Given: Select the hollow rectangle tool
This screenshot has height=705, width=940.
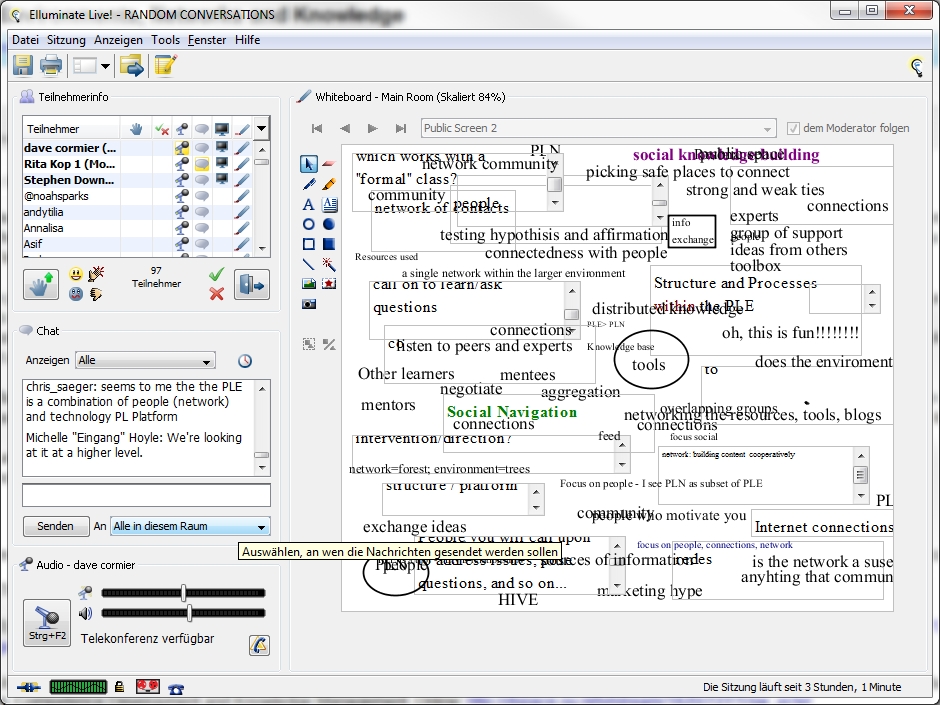Looking at the screenshot, I should pos(309,244).
